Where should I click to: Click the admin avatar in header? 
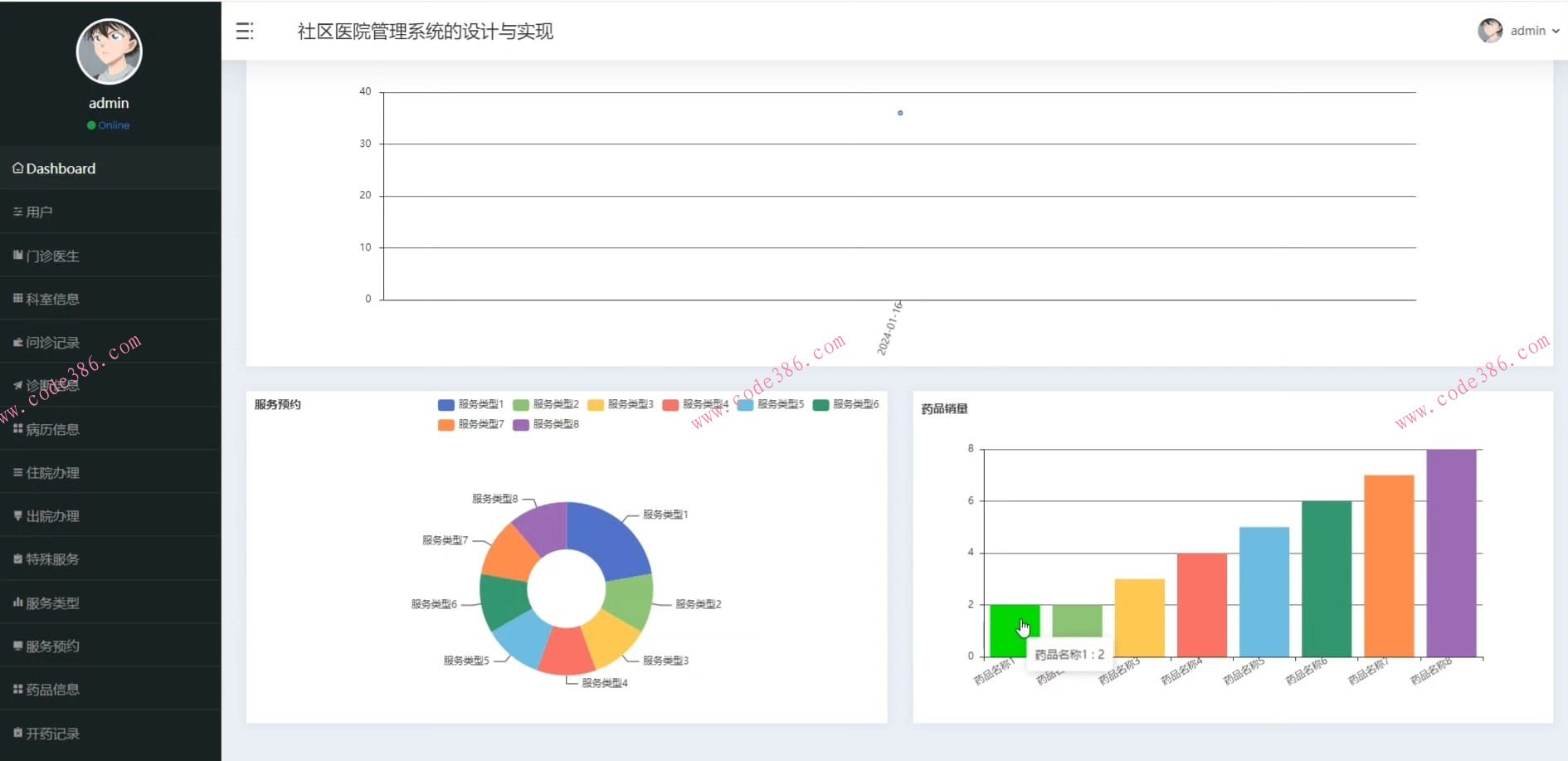click(1490, 31)
